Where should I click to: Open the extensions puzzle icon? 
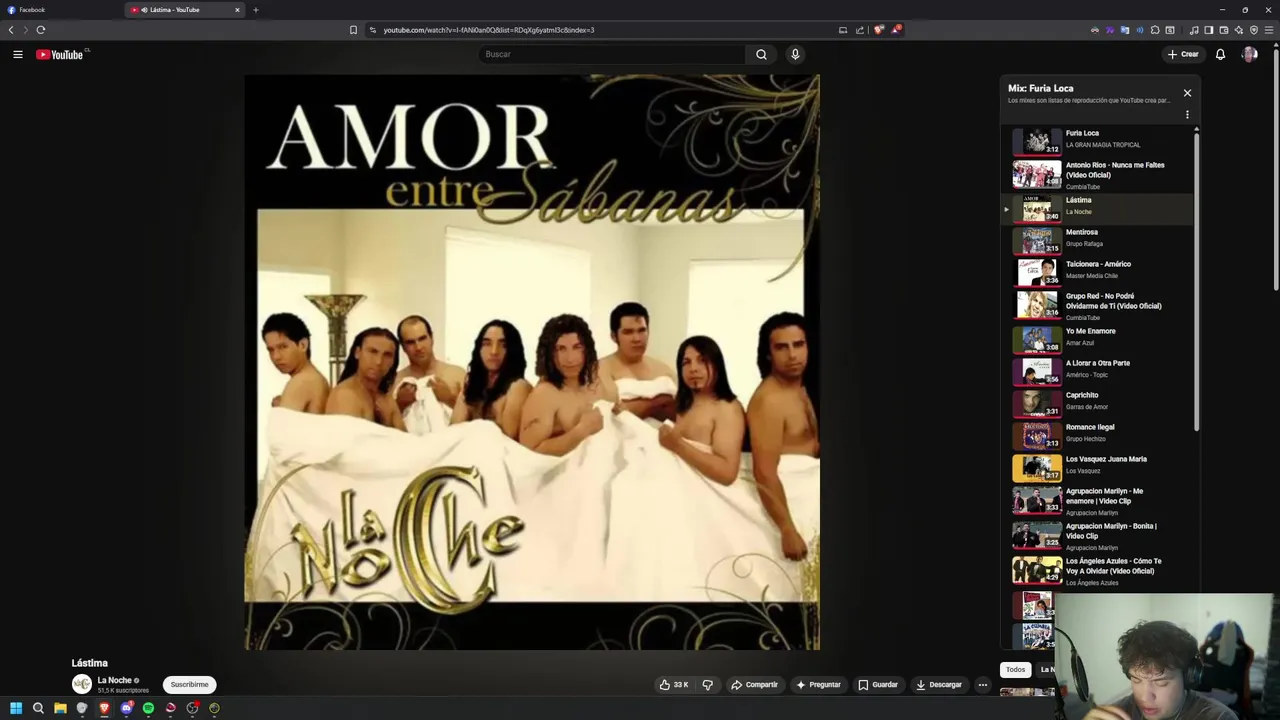click(x=1155, y=30)
